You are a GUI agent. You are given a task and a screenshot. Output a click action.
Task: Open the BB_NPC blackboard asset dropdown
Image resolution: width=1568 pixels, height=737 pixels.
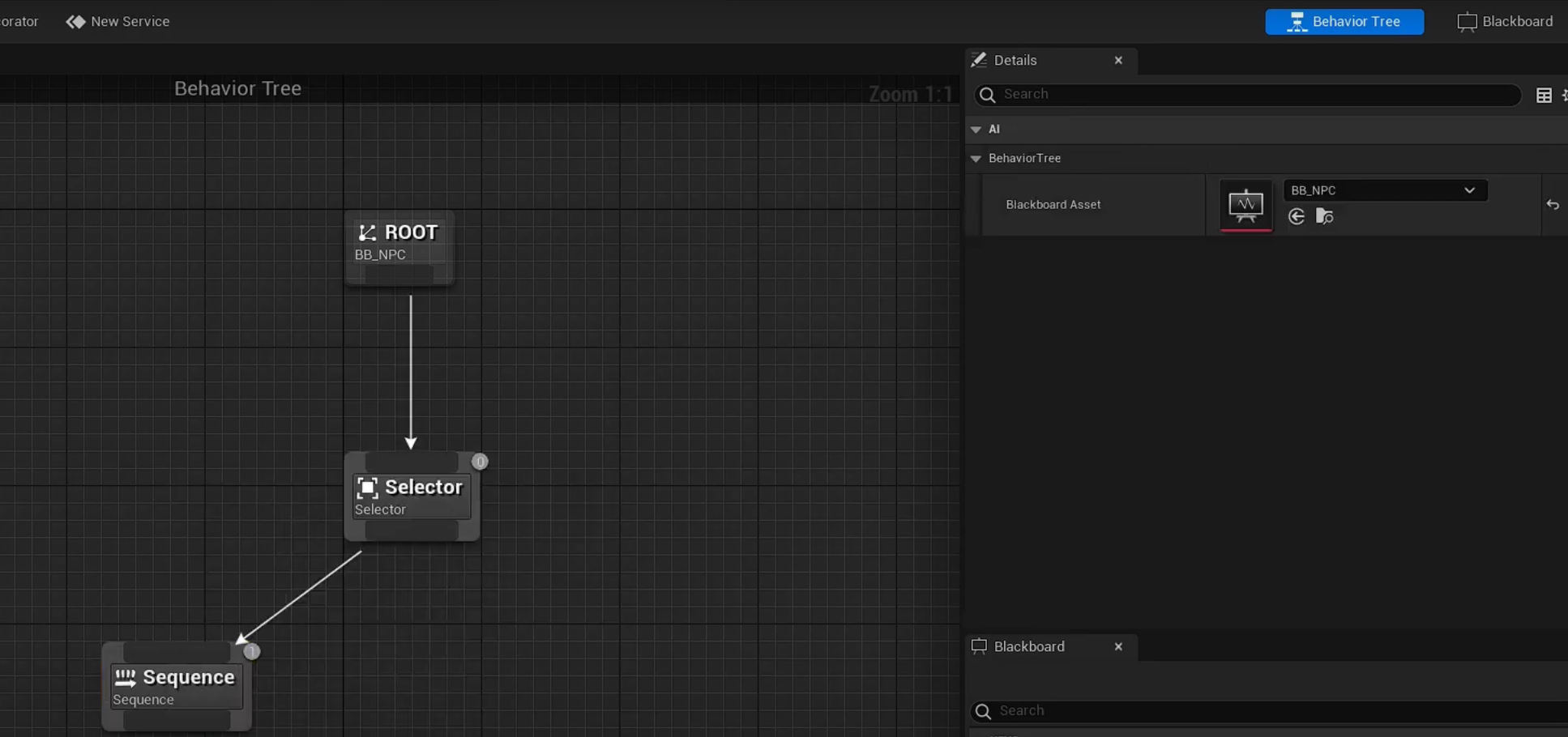pos(1384,190)
